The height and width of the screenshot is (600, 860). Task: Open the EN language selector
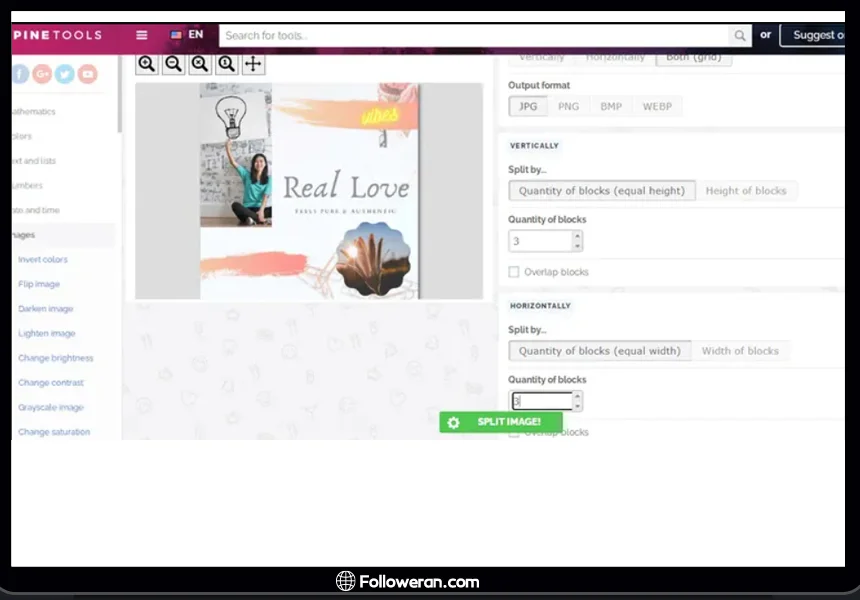click(187, 35)
